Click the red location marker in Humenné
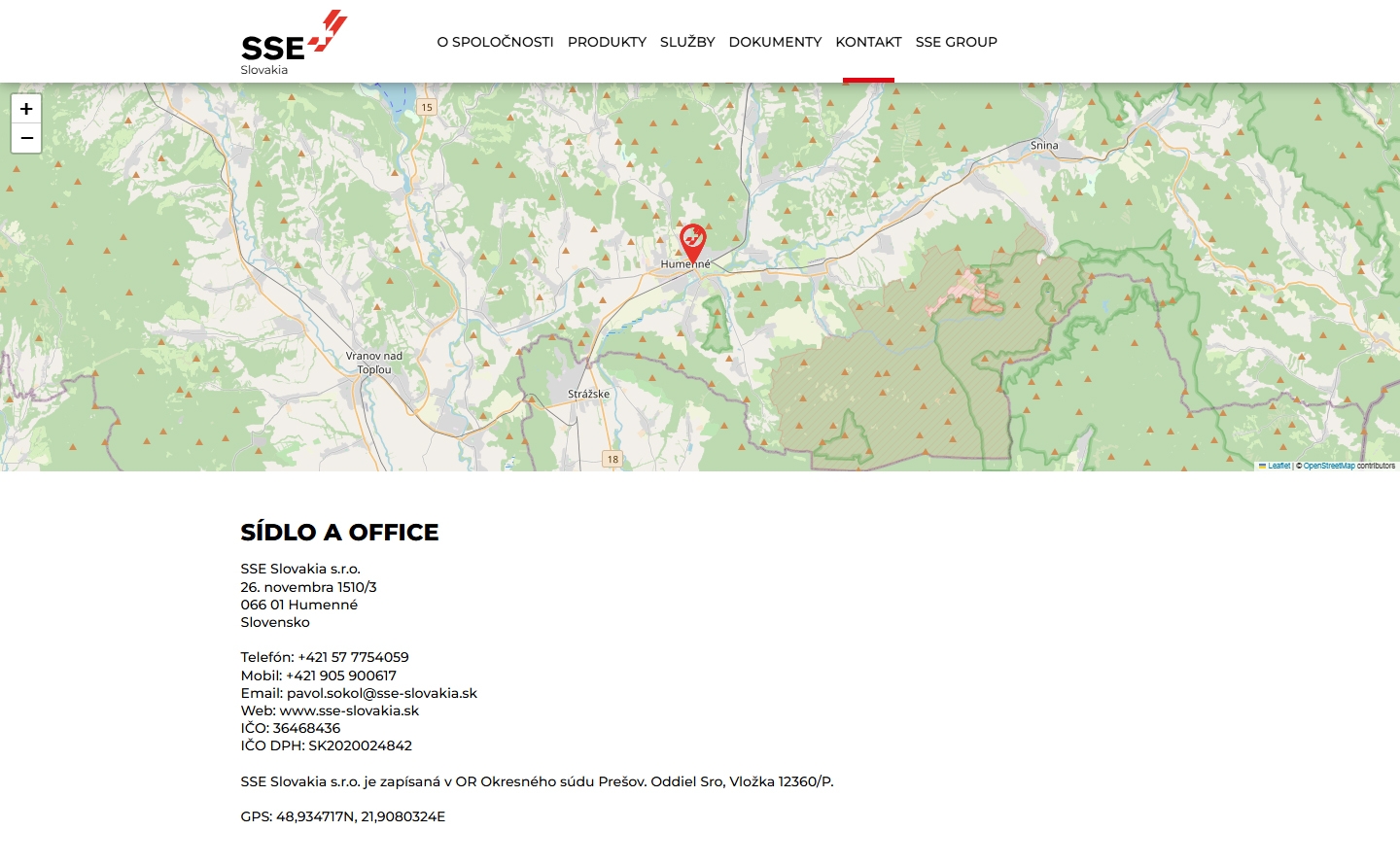The height and width of the screenshot is (866, 1400). pos(692,243)
